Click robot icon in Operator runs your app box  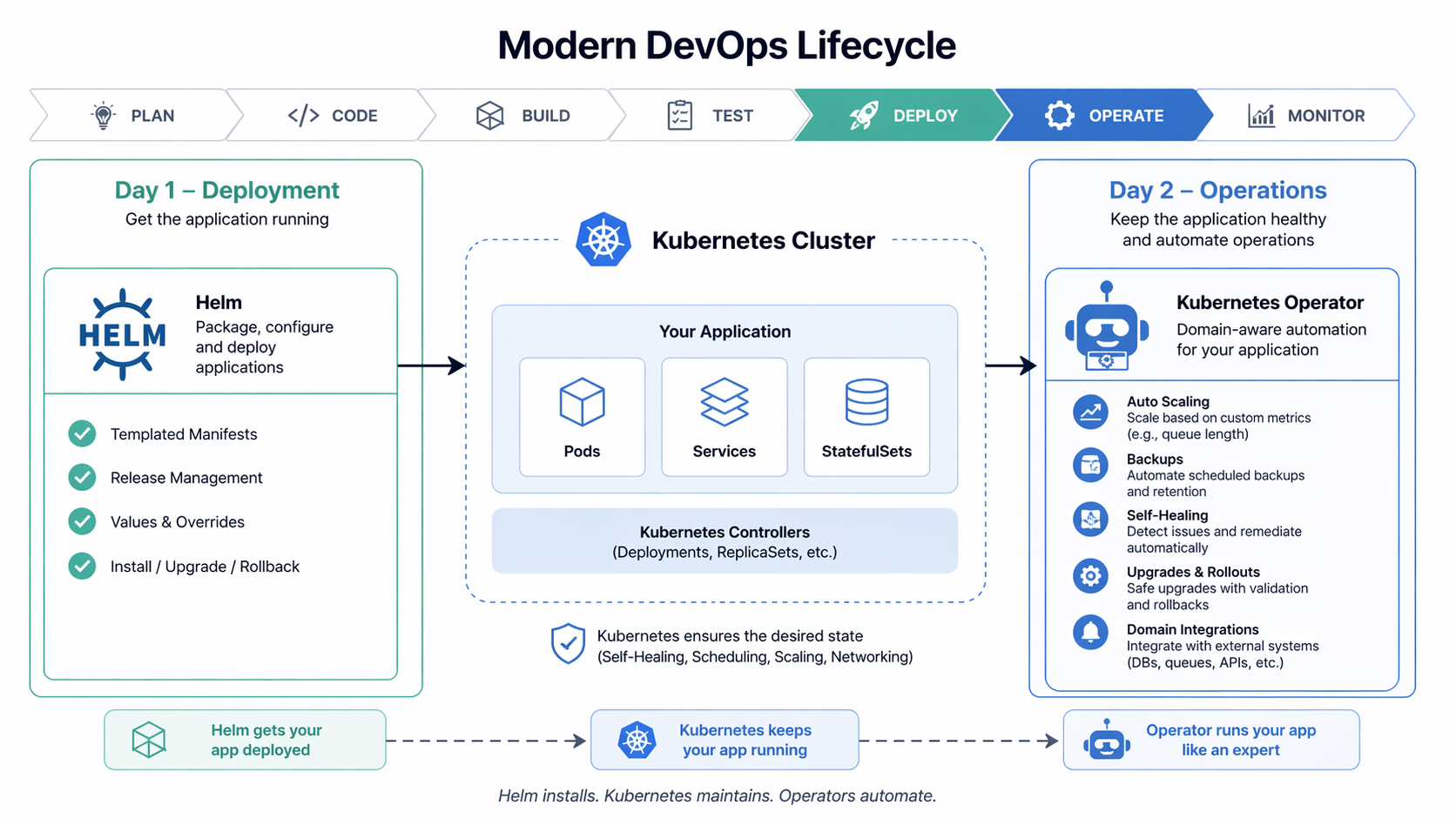1107,740
